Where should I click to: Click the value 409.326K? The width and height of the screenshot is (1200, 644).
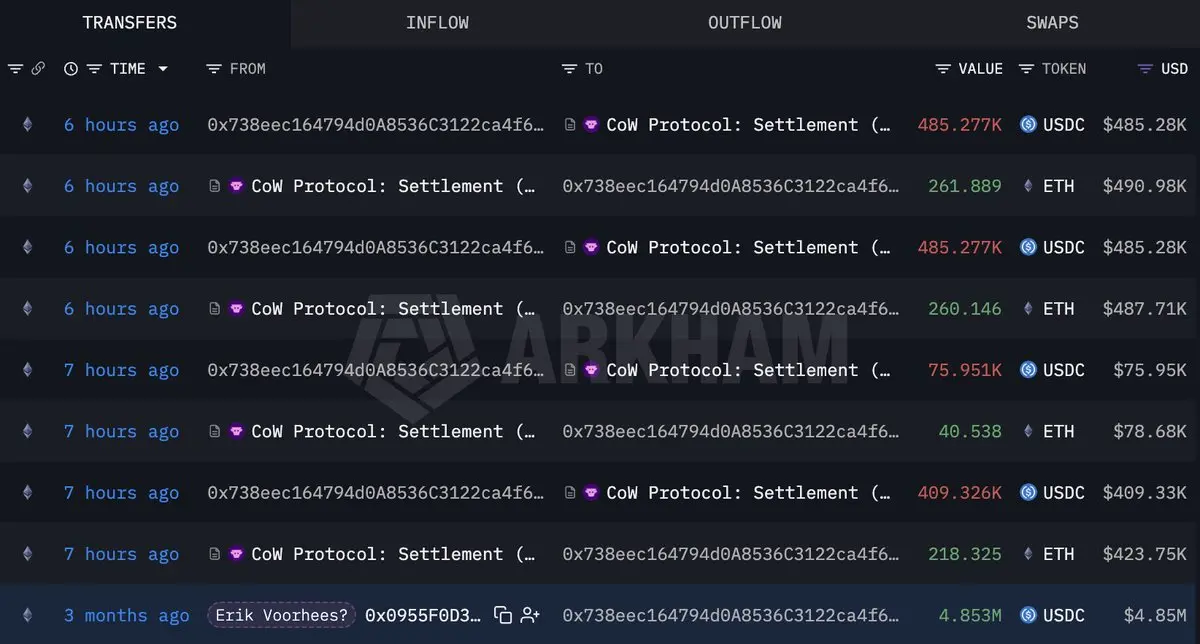(x=960, y=493)
